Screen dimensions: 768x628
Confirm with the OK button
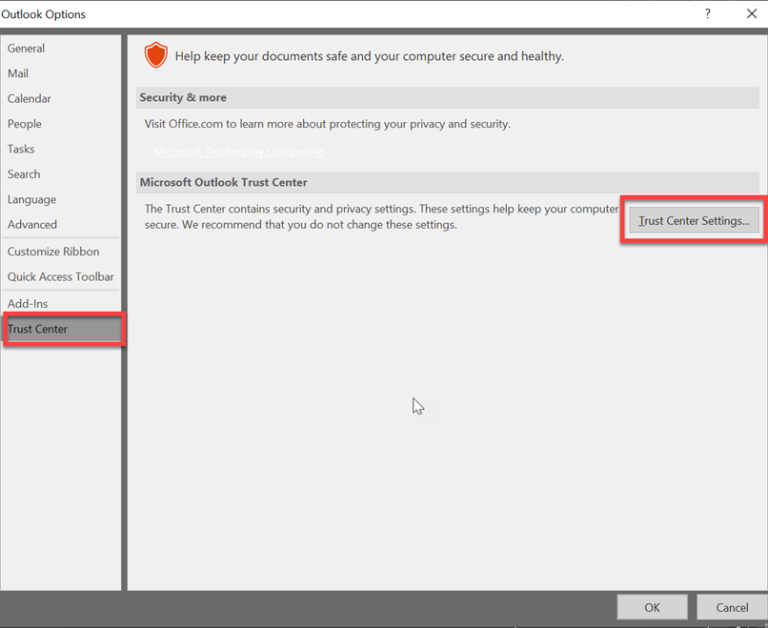click(652, 607)
